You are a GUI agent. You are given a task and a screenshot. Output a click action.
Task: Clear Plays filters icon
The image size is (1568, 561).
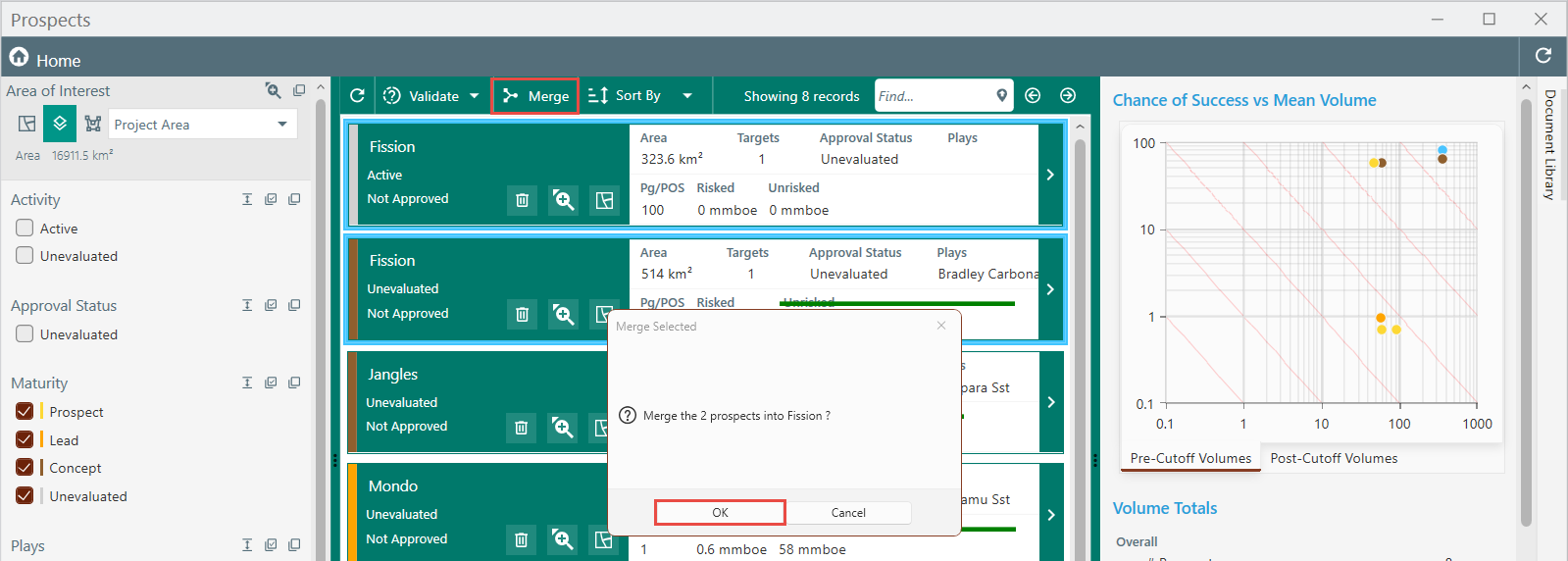(x=294, y=545)
